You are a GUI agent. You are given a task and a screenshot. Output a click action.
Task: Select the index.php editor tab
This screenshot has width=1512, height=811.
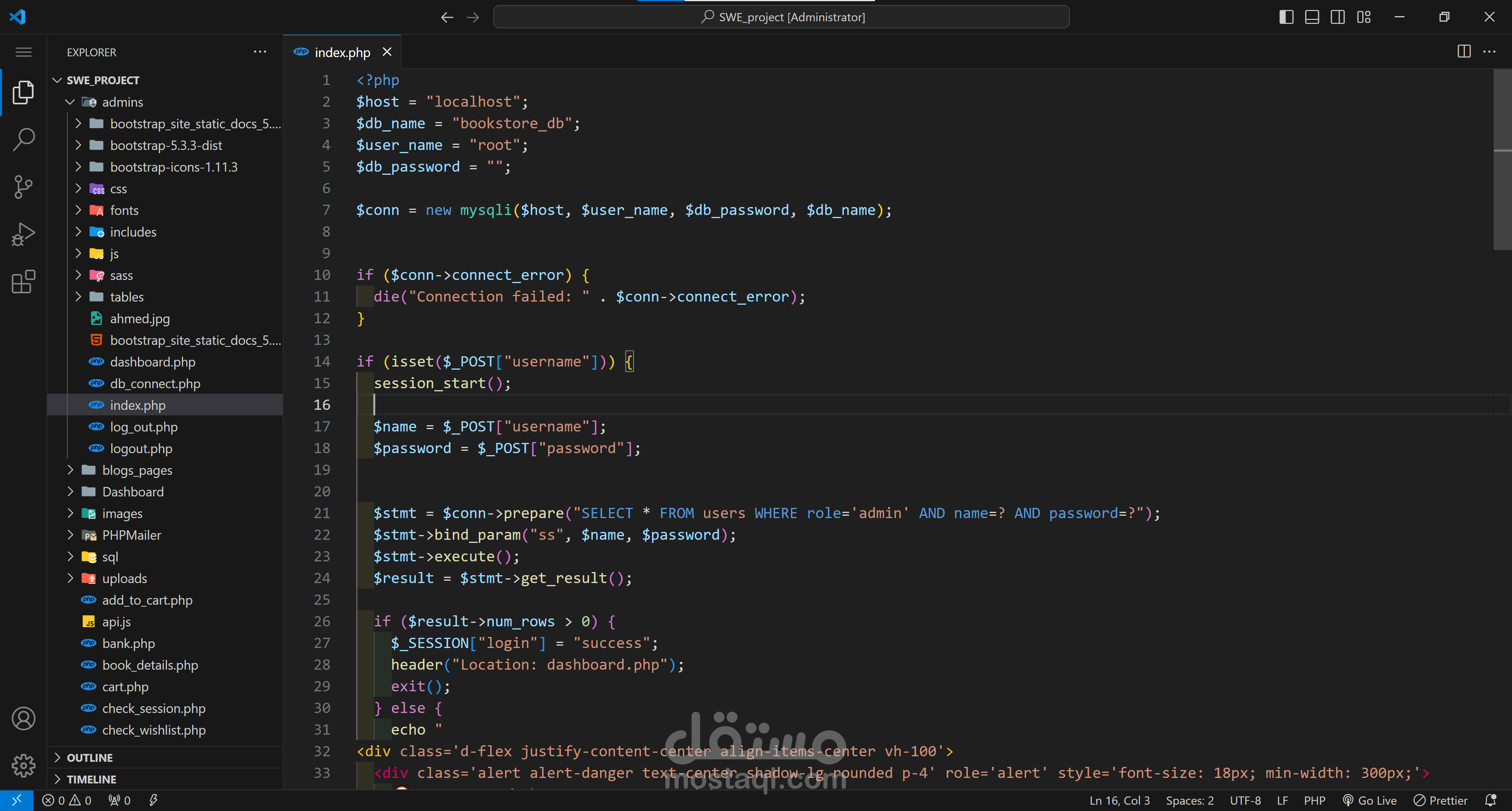click(x=342, y=52)
